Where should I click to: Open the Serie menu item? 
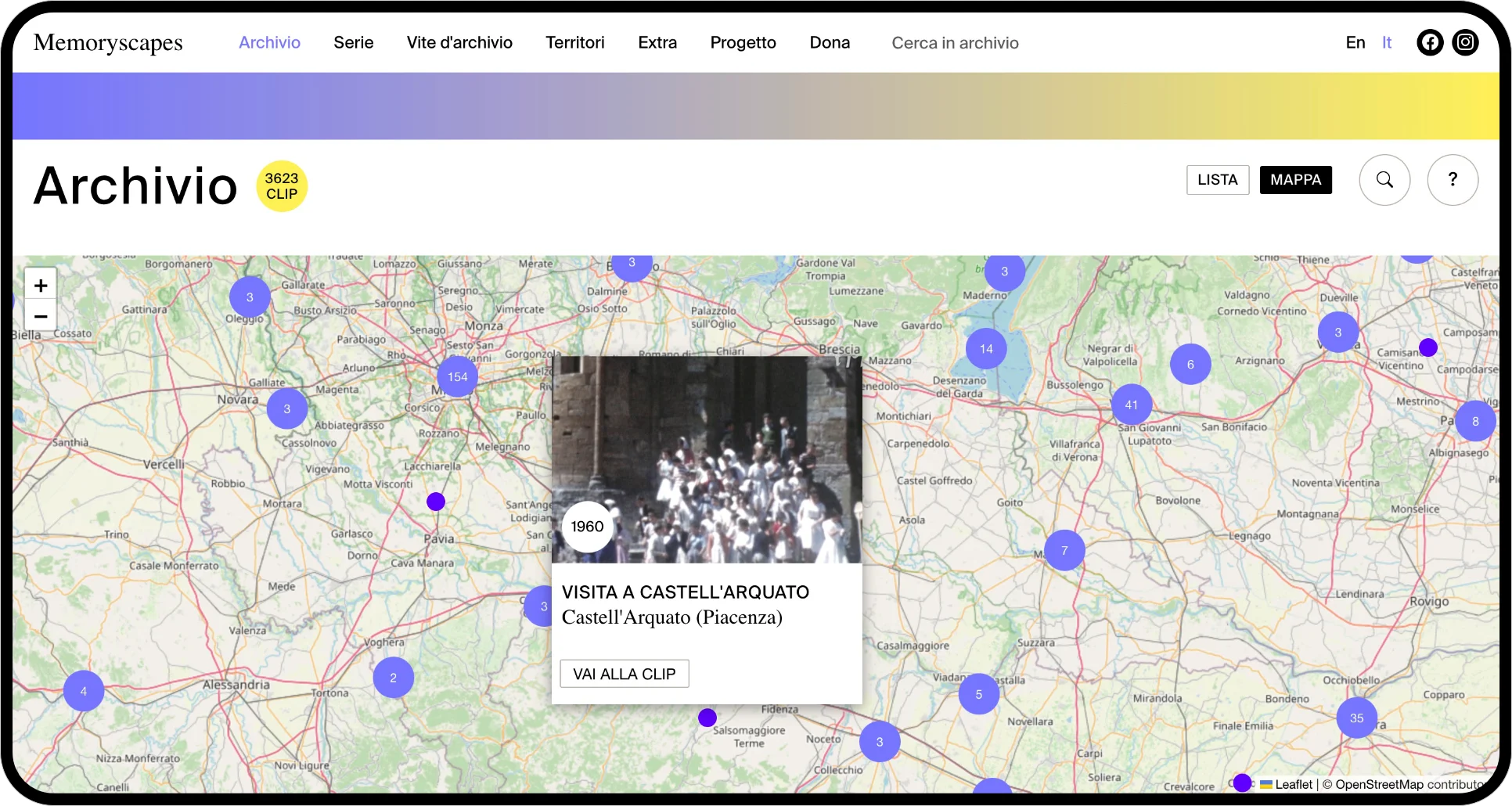click(353, 42)
